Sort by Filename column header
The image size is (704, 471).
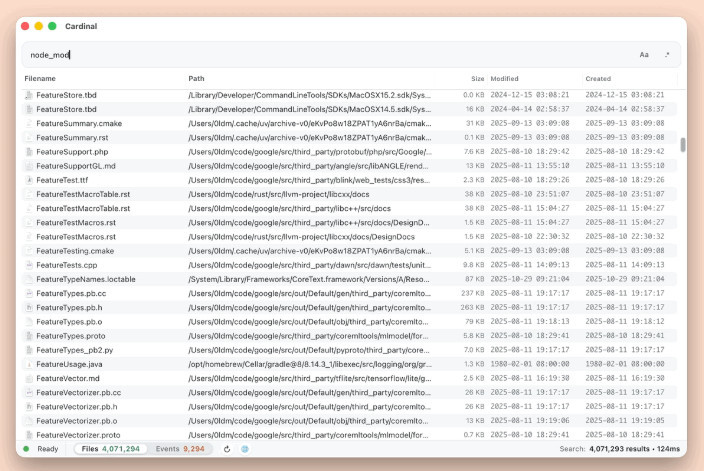click(40, 79)
